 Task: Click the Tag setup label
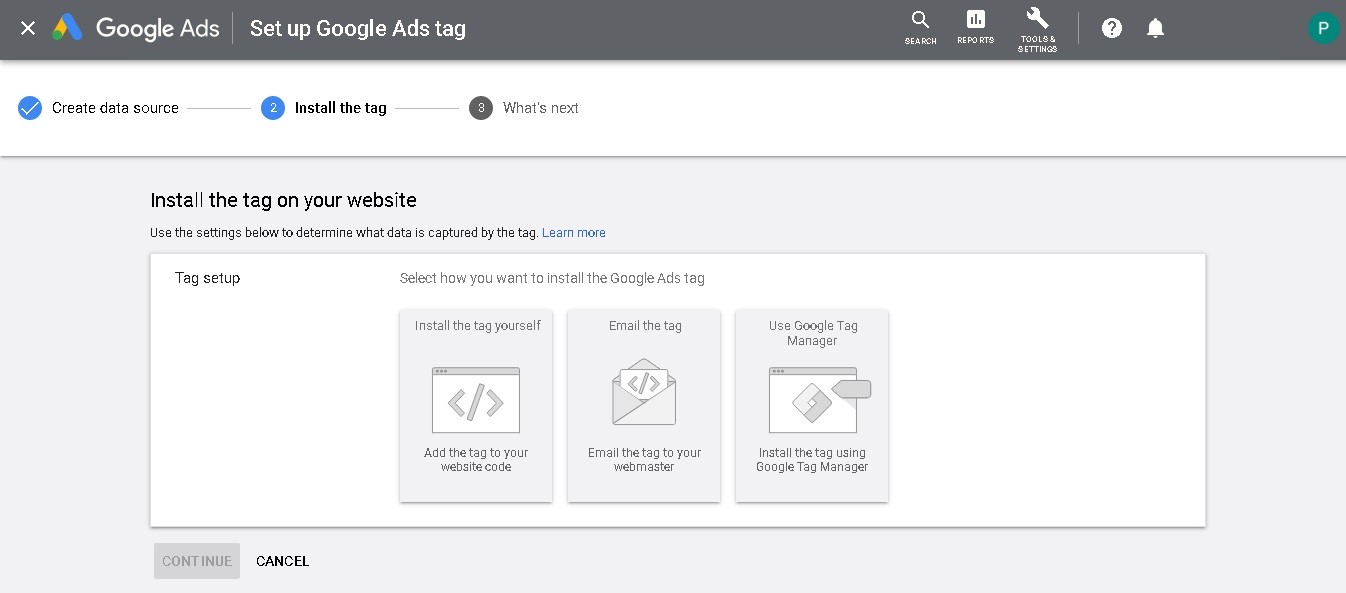coord(207,278)
